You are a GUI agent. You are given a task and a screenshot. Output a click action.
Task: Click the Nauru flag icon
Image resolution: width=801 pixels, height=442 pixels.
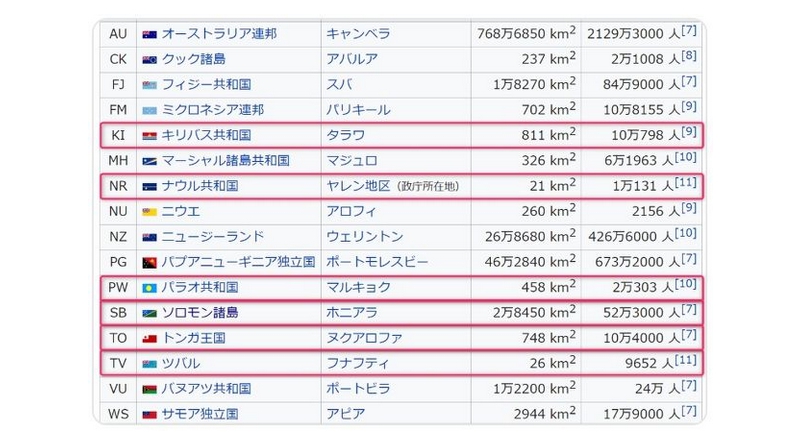(151, 186)
